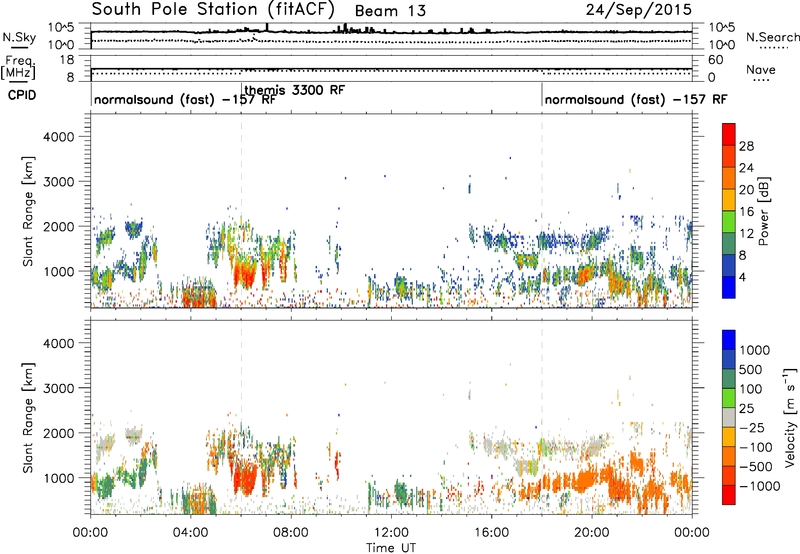Click the "20" power colorbar label

point(746,190)
